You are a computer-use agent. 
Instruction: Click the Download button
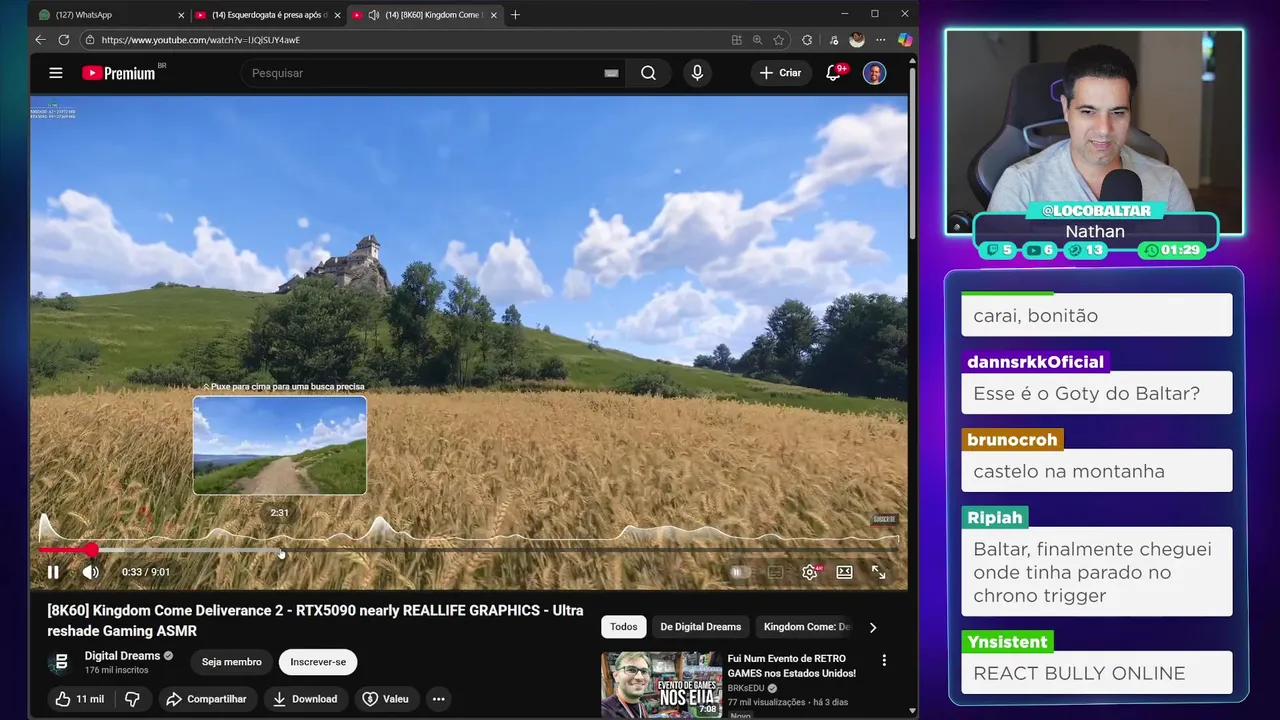point(305,699)
